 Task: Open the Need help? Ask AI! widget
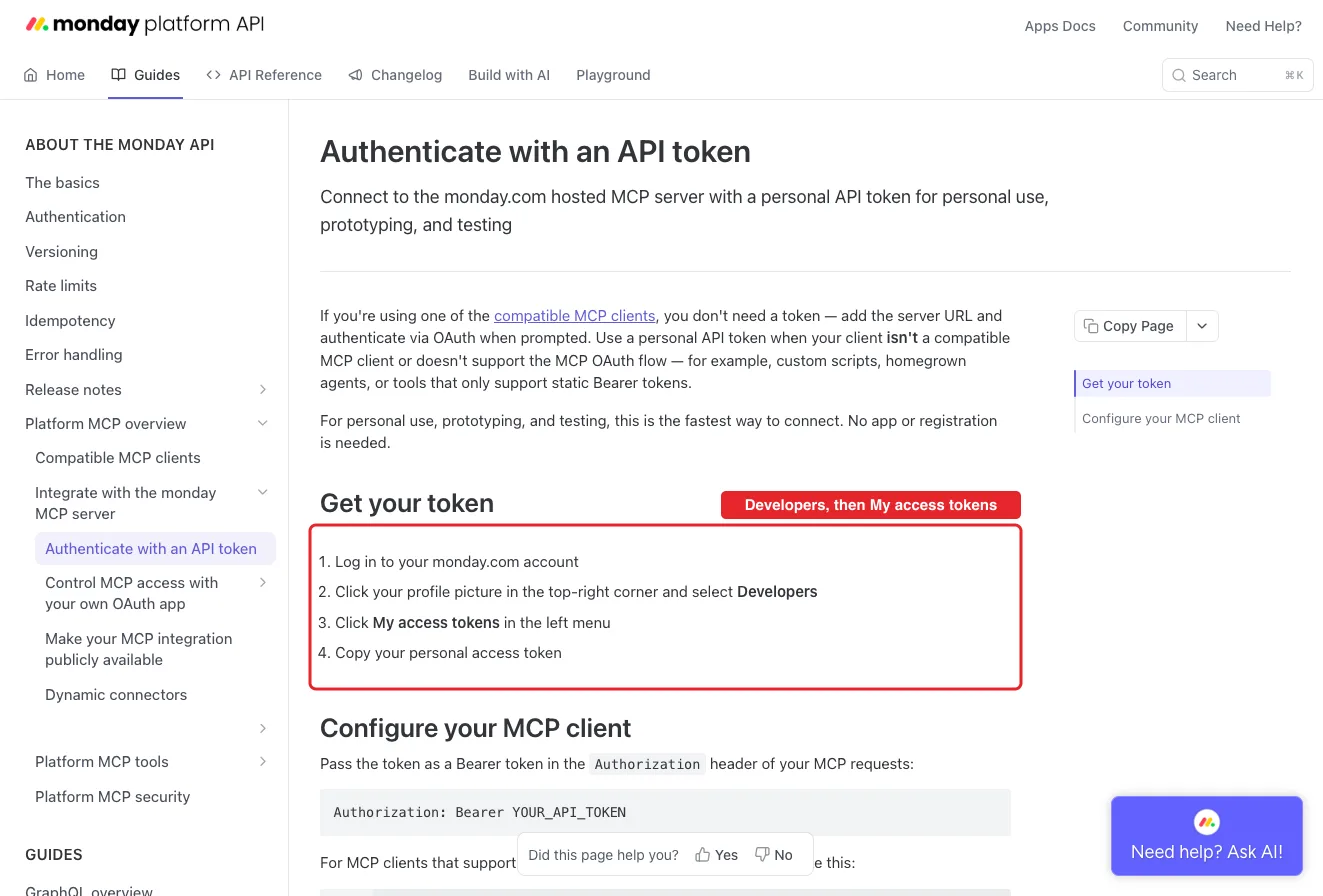tap(1207, 836)
